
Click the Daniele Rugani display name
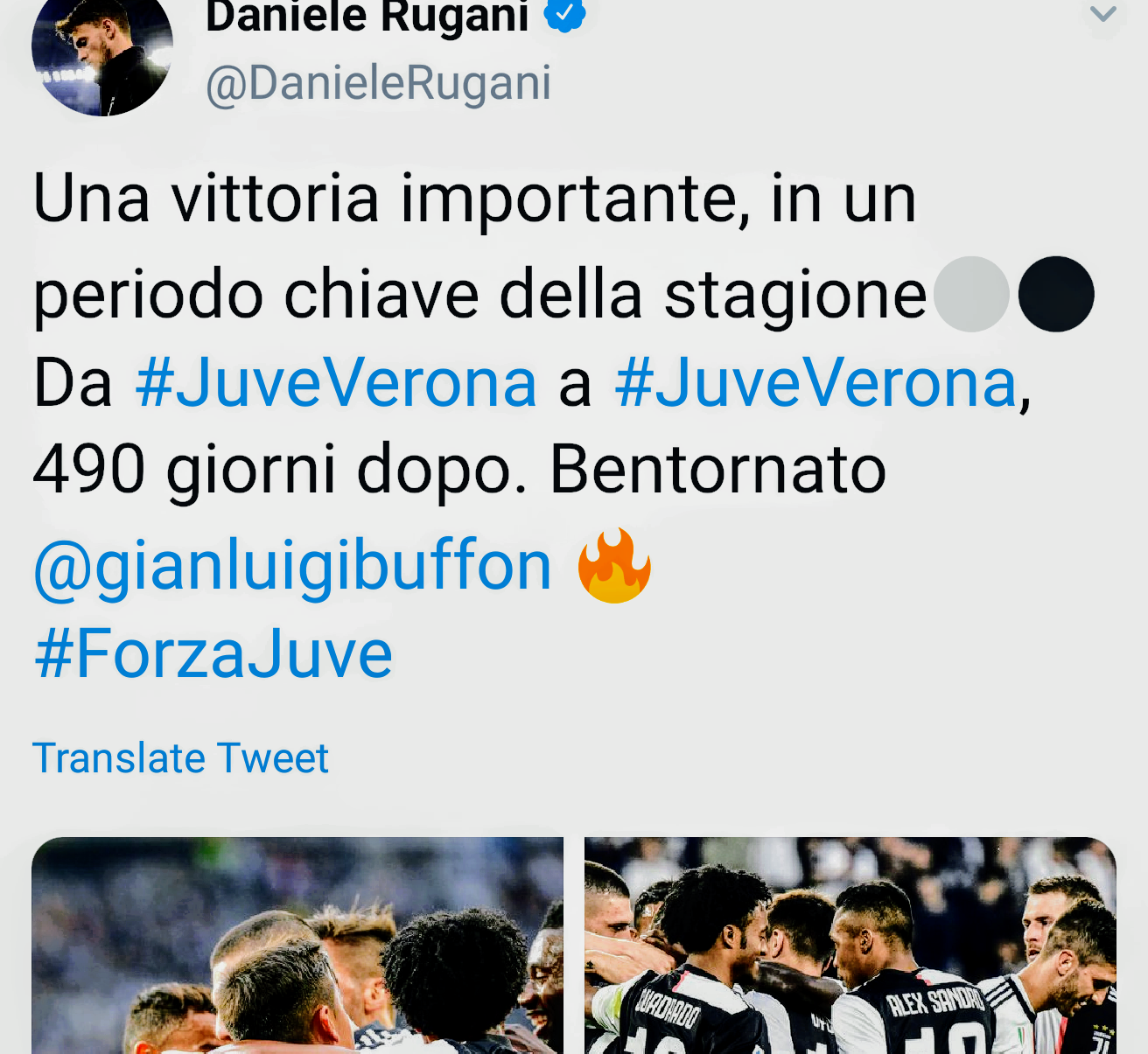tap(367, 16)
